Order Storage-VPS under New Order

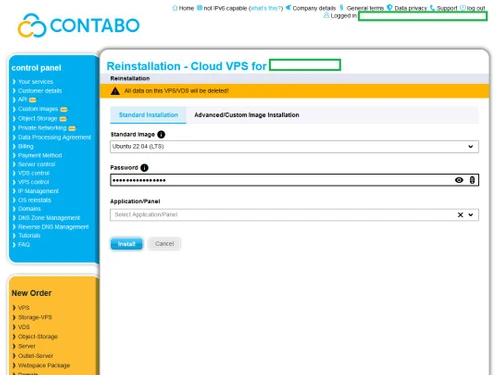point(35,317)
